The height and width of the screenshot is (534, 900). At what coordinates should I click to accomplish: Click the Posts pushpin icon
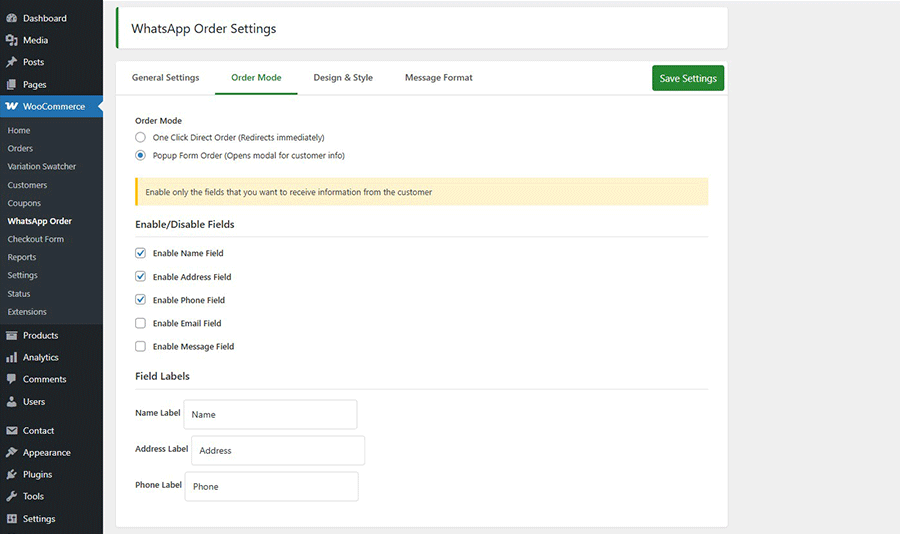click(x=11, y=62)
